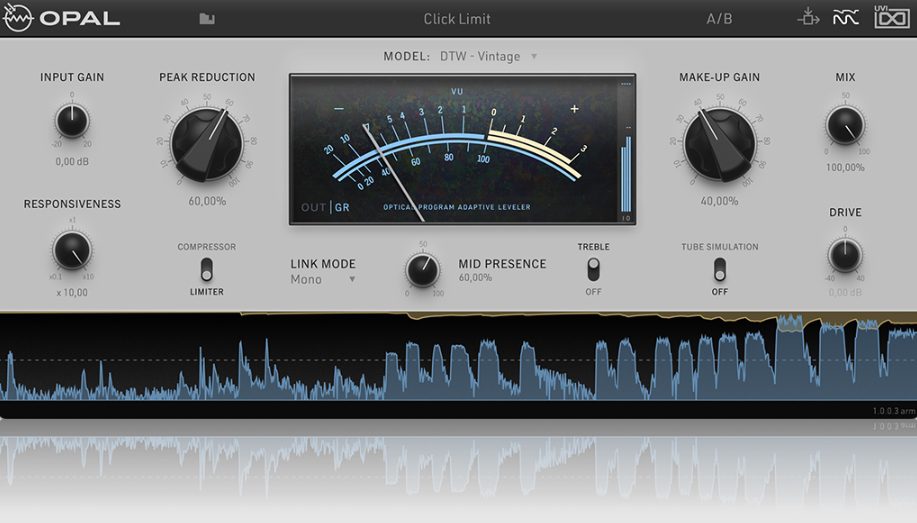Click the Mid Presence knob
Image resolution: width=917 pixels, height=523 pixels.
422,269
